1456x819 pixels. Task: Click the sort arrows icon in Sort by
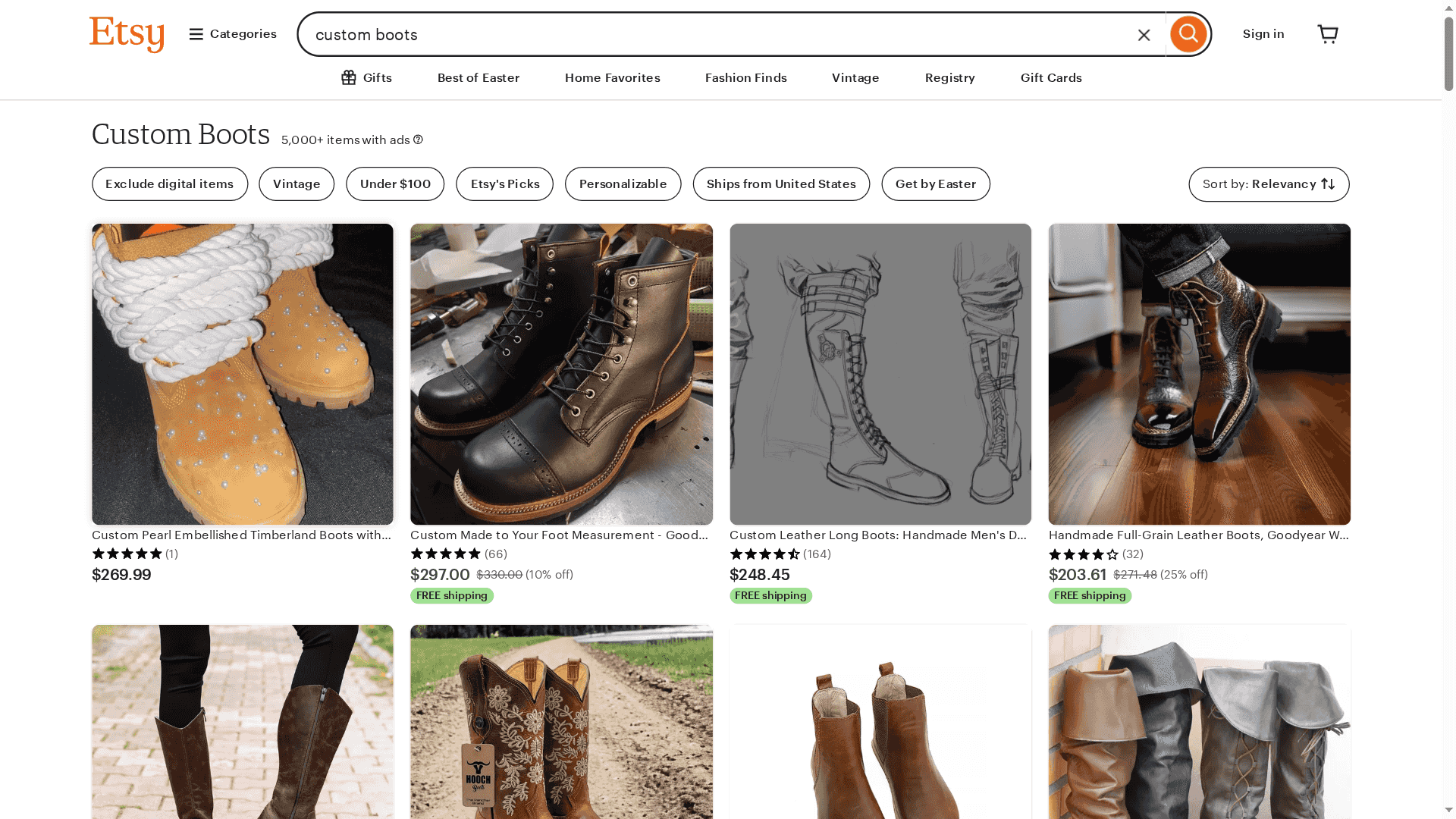[1327, 184]
